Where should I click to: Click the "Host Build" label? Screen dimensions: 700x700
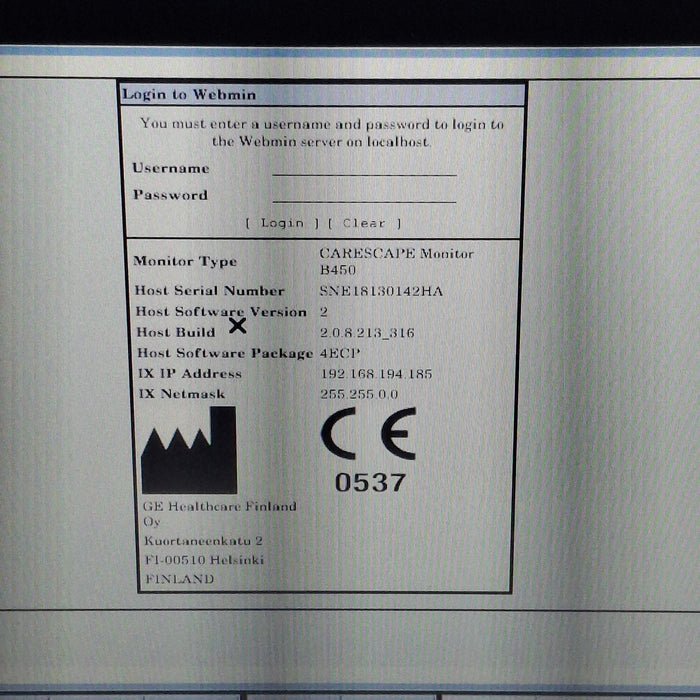pyautogui.click(x=176, y=332)
